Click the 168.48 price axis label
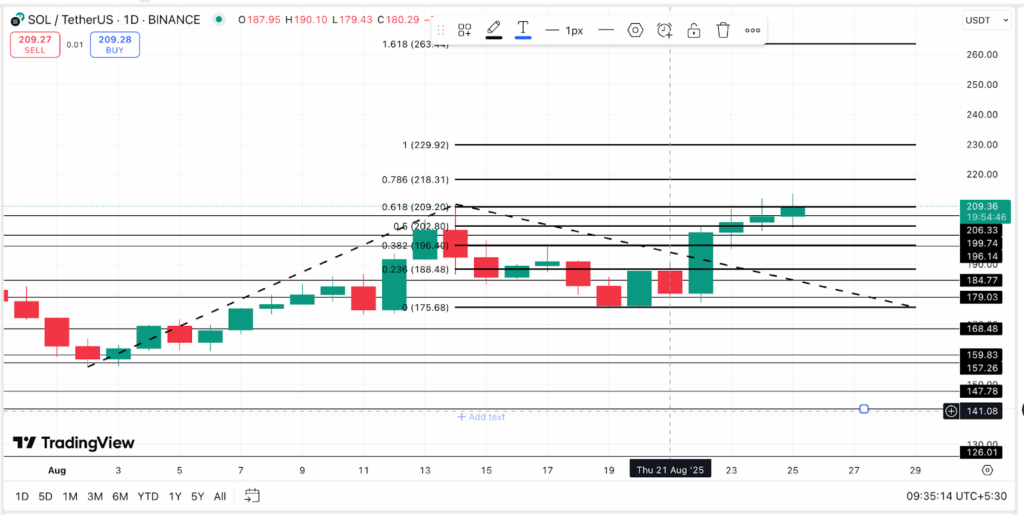Viewport: 1024px width, 515px height. coord(981,329)
